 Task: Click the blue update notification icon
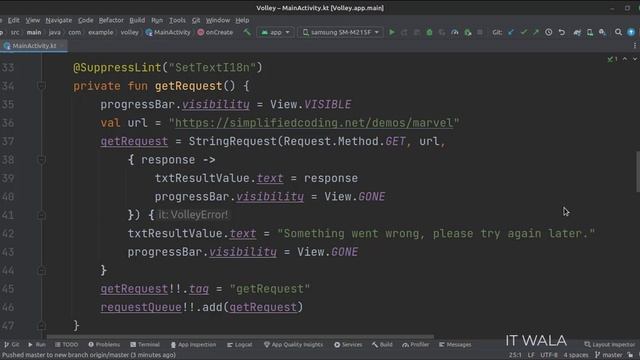coord(631,32)
